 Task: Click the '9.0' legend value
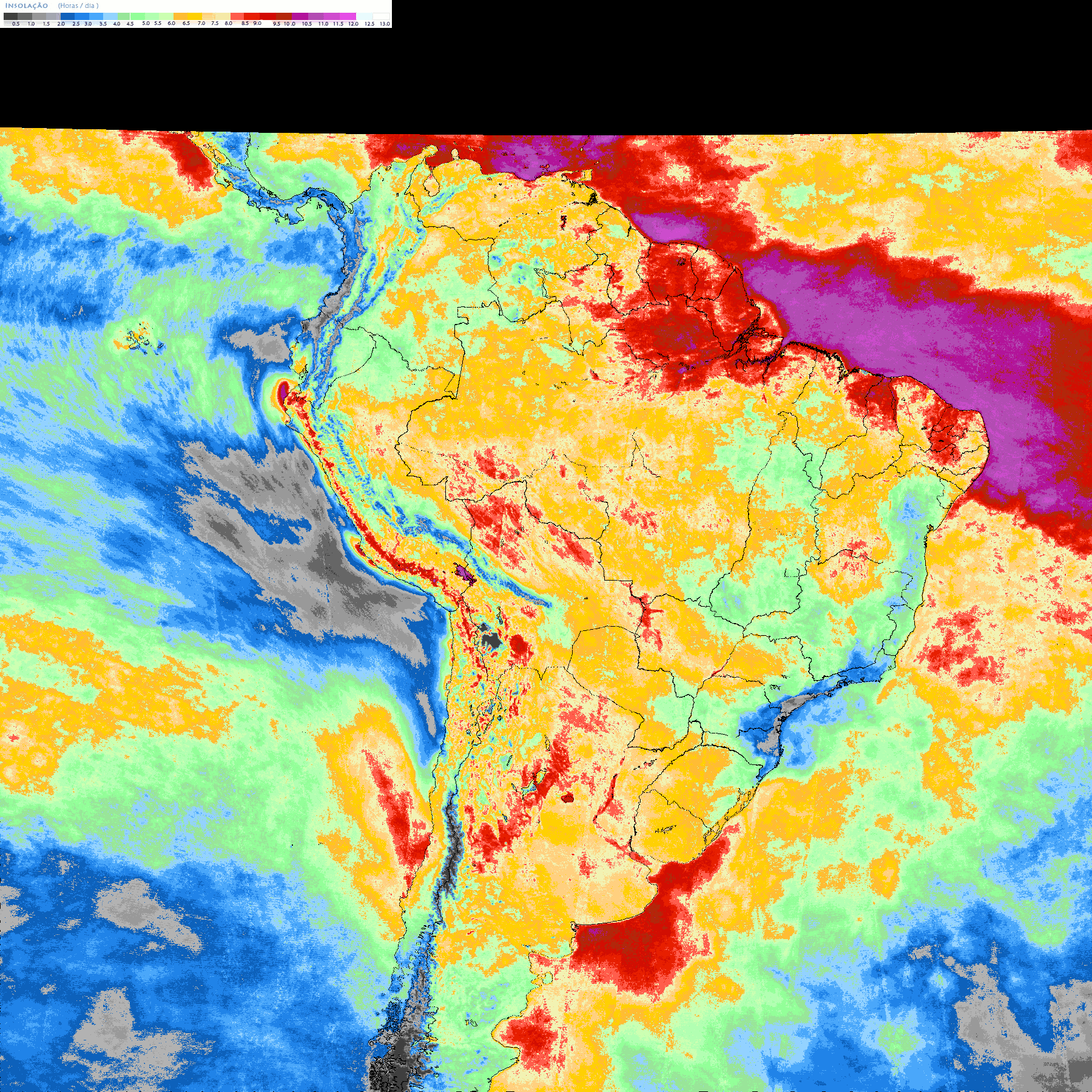pyautogui.click(x=257, y=23)
